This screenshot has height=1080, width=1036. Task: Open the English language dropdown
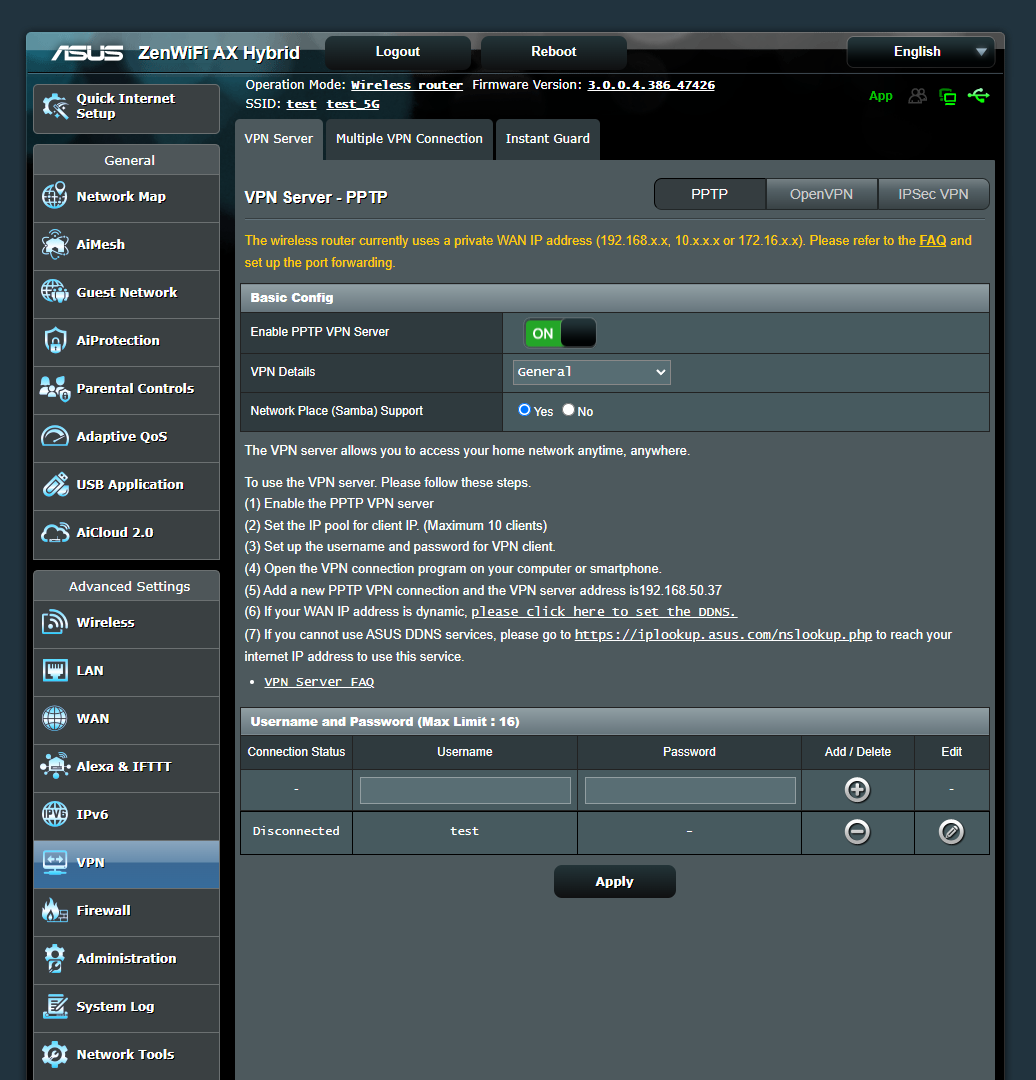[919, 51]
